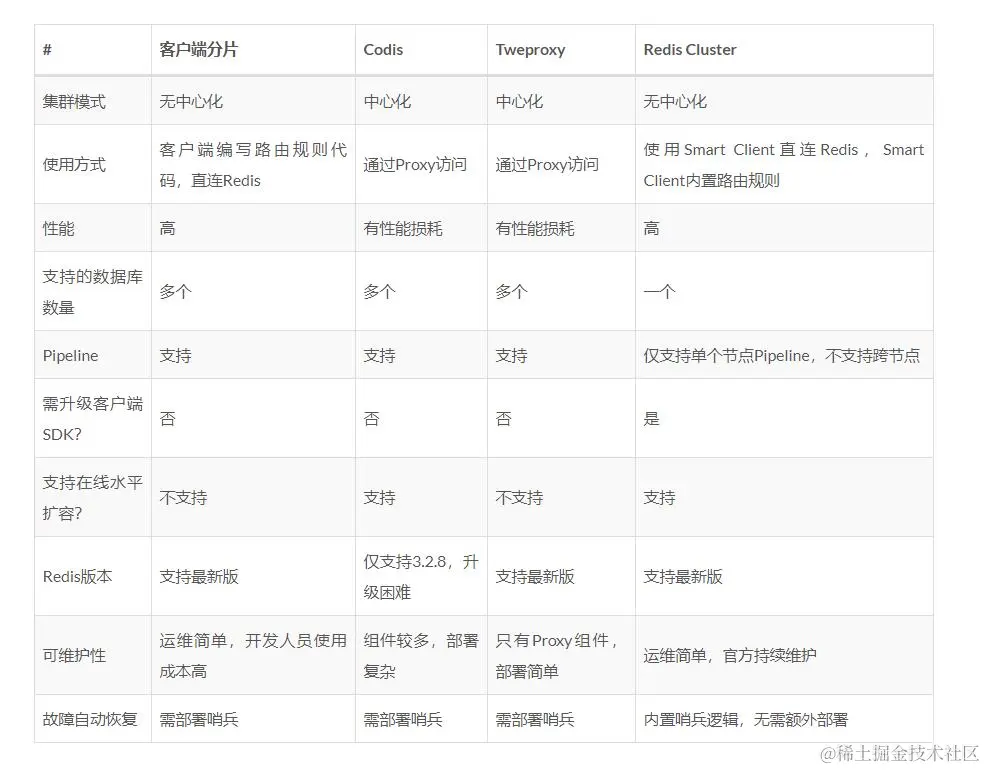The height and width of the screenshot is (770, 986).
Task: Click '支持' in Codis online scaling row
Action: 379,498
